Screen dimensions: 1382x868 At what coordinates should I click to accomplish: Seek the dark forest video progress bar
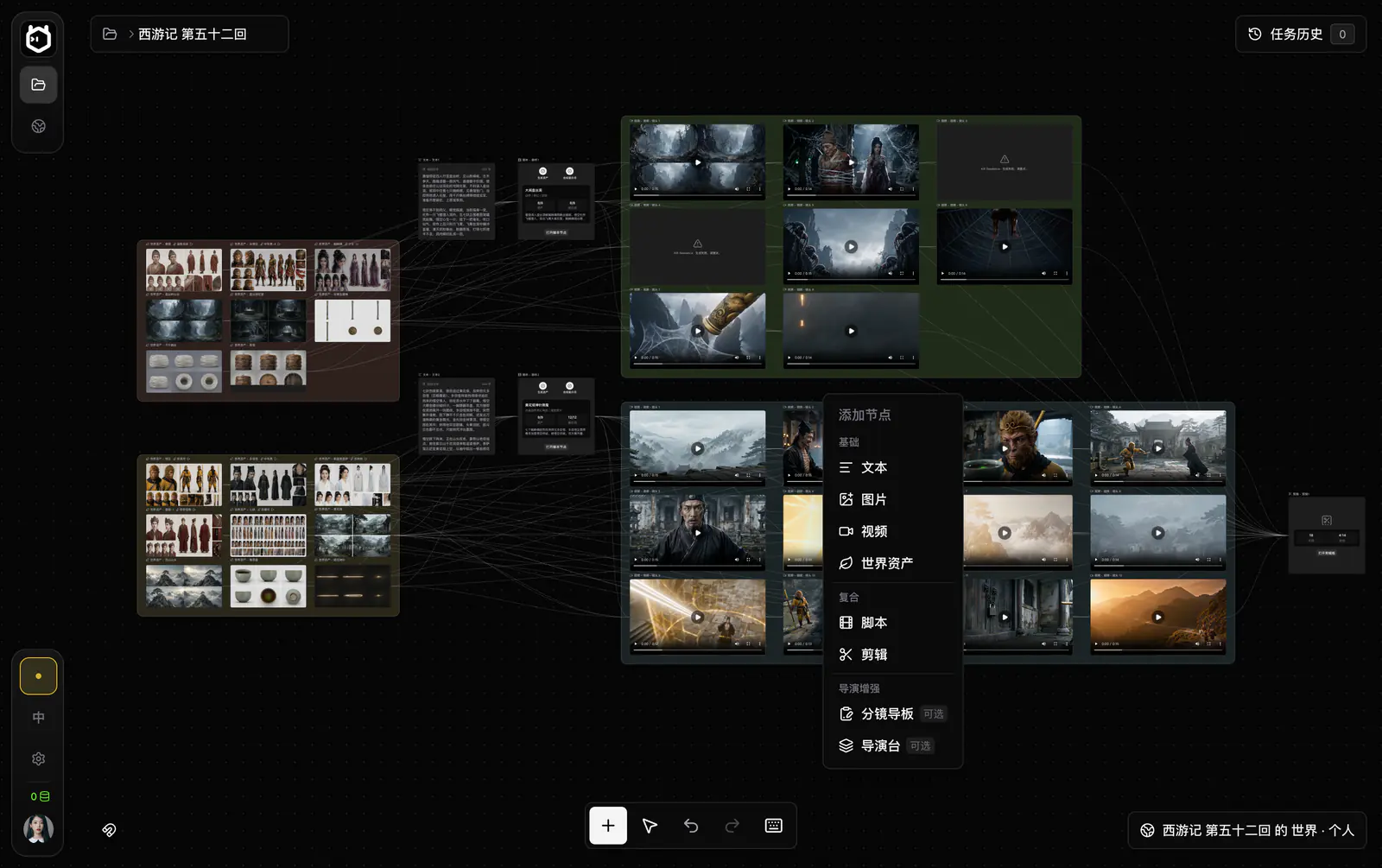coord(698,195)
